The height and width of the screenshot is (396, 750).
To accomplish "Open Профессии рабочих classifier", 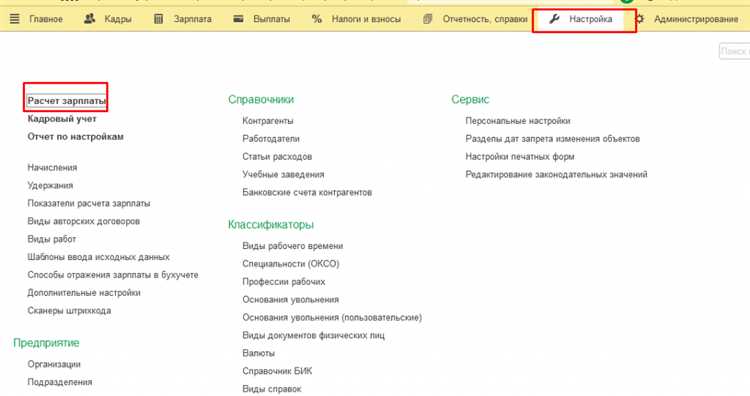I will pyautogui.click(x=284, y=282).
